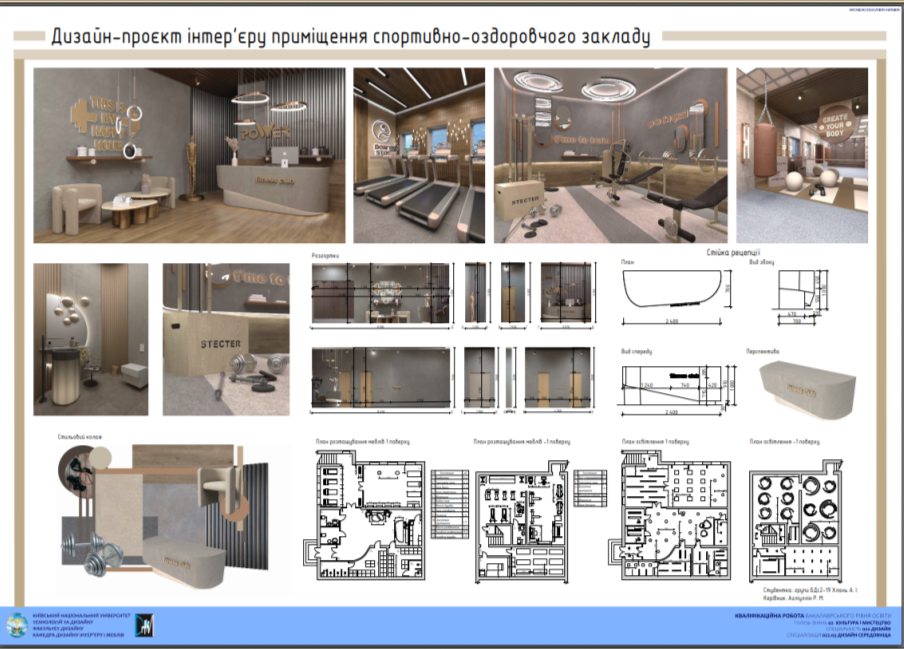Screen dimensions: 904x649
Task: Open the weight training room render
Action: click(x=611, y=155)
